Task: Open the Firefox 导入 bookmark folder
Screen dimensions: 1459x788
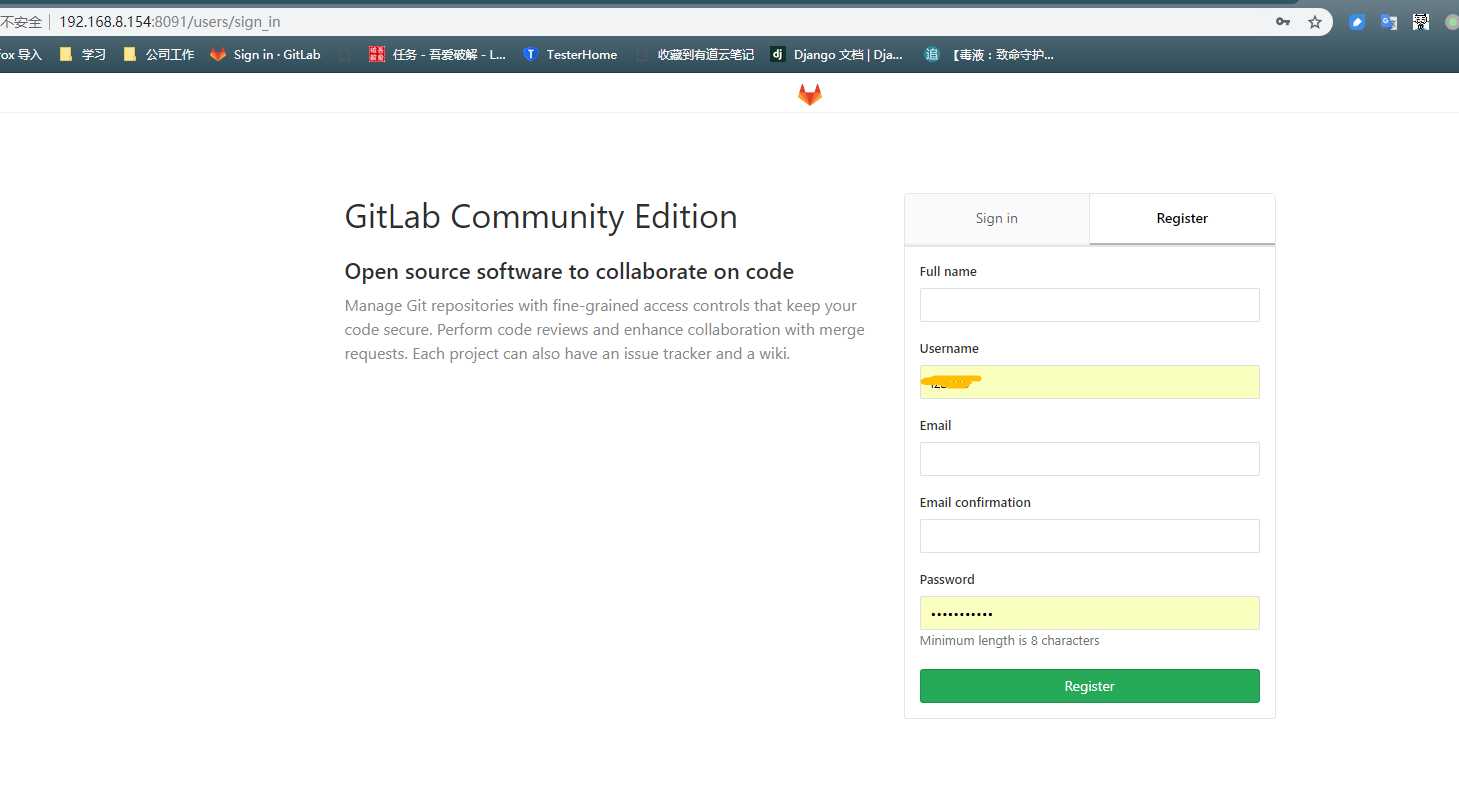Action: [20, 55]
